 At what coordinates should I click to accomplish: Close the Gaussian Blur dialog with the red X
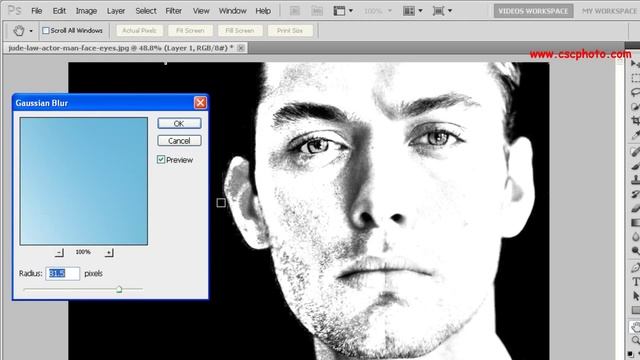click(200, 103)
